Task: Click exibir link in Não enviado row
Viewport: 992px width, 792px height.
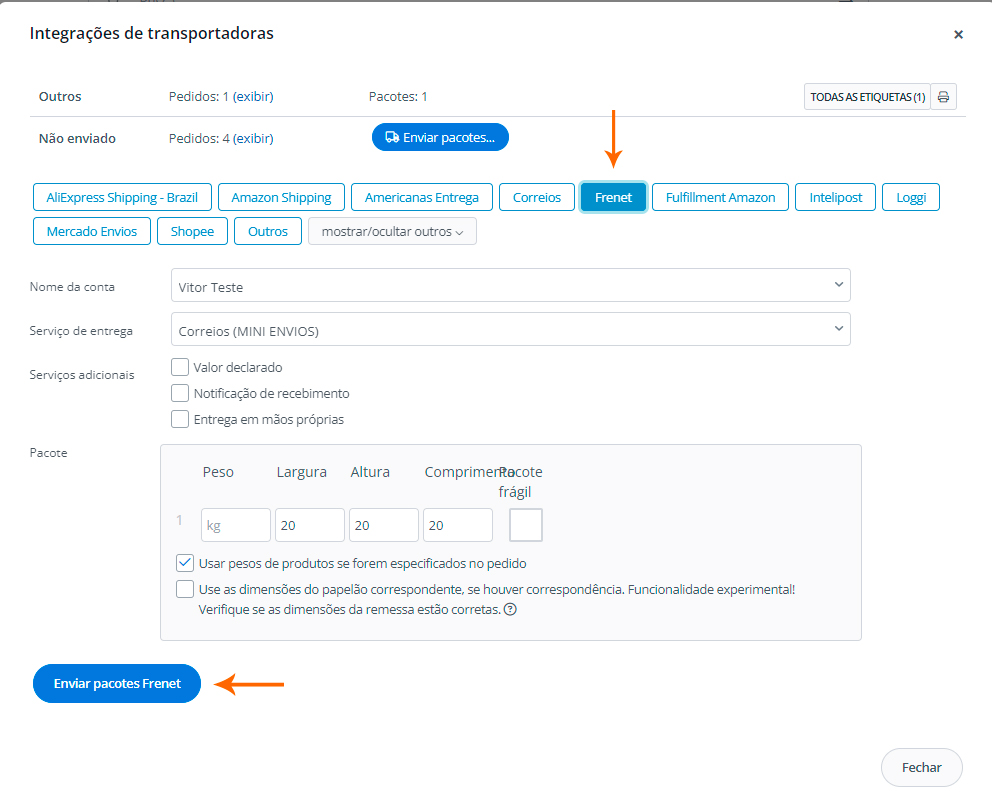Action: tap(253, 139)
